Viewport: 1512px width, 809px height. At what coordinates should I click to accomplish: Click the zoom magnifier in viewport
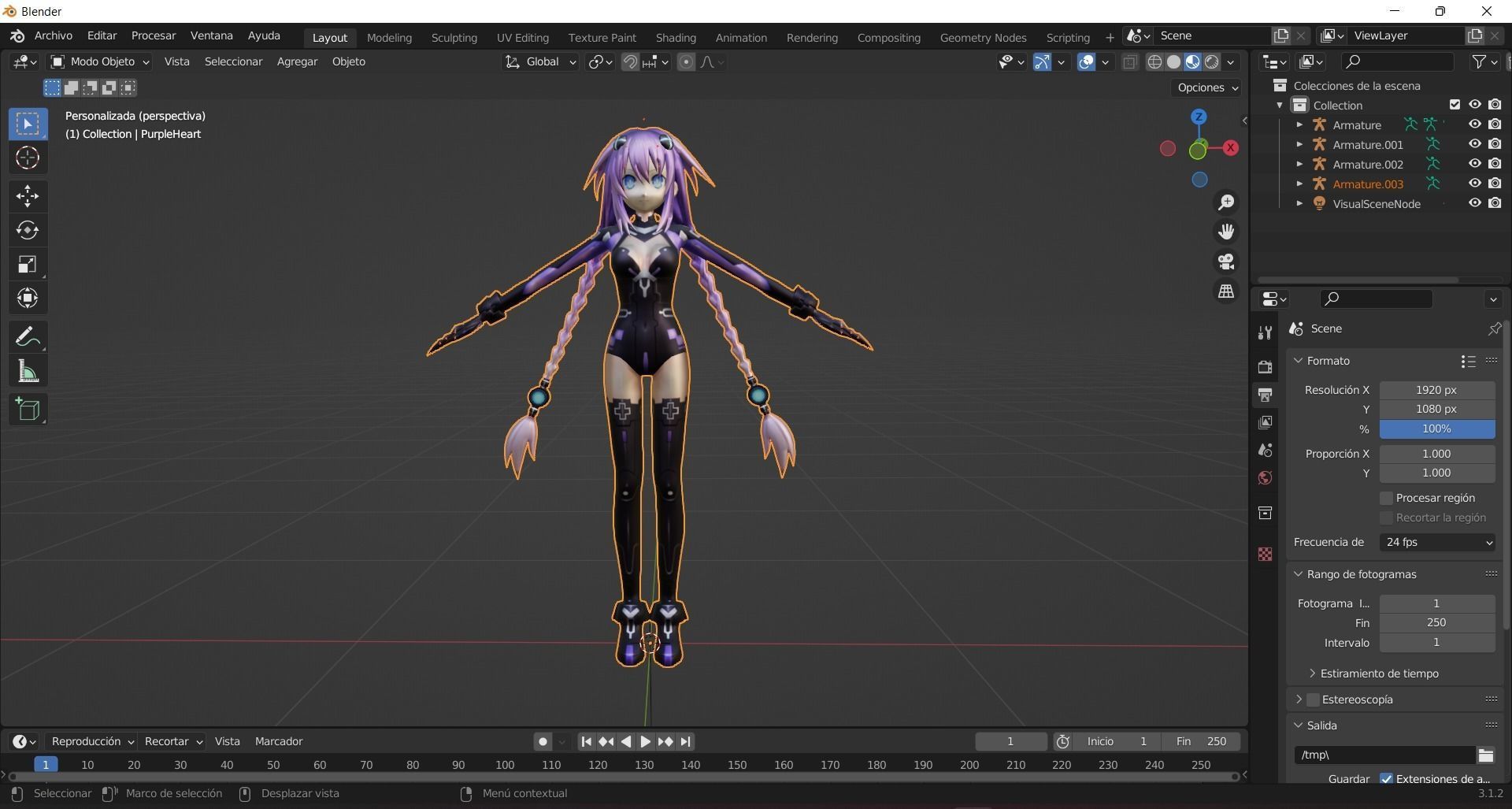pyautogui.click(x=1226, y=202)
